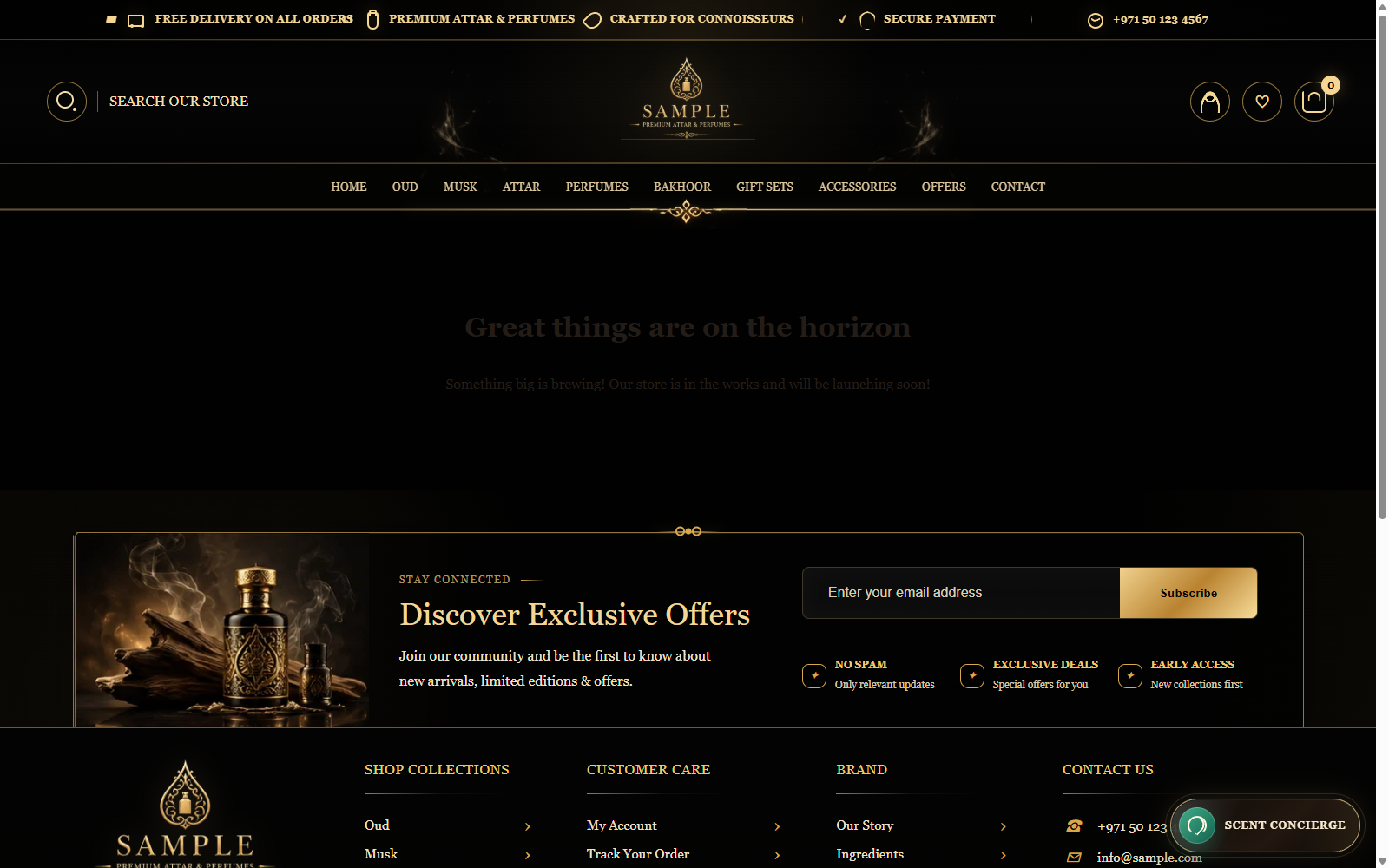The image size is (1389, 868).
Task: Open the OFFERS menu item
Action: coord(944,187)
